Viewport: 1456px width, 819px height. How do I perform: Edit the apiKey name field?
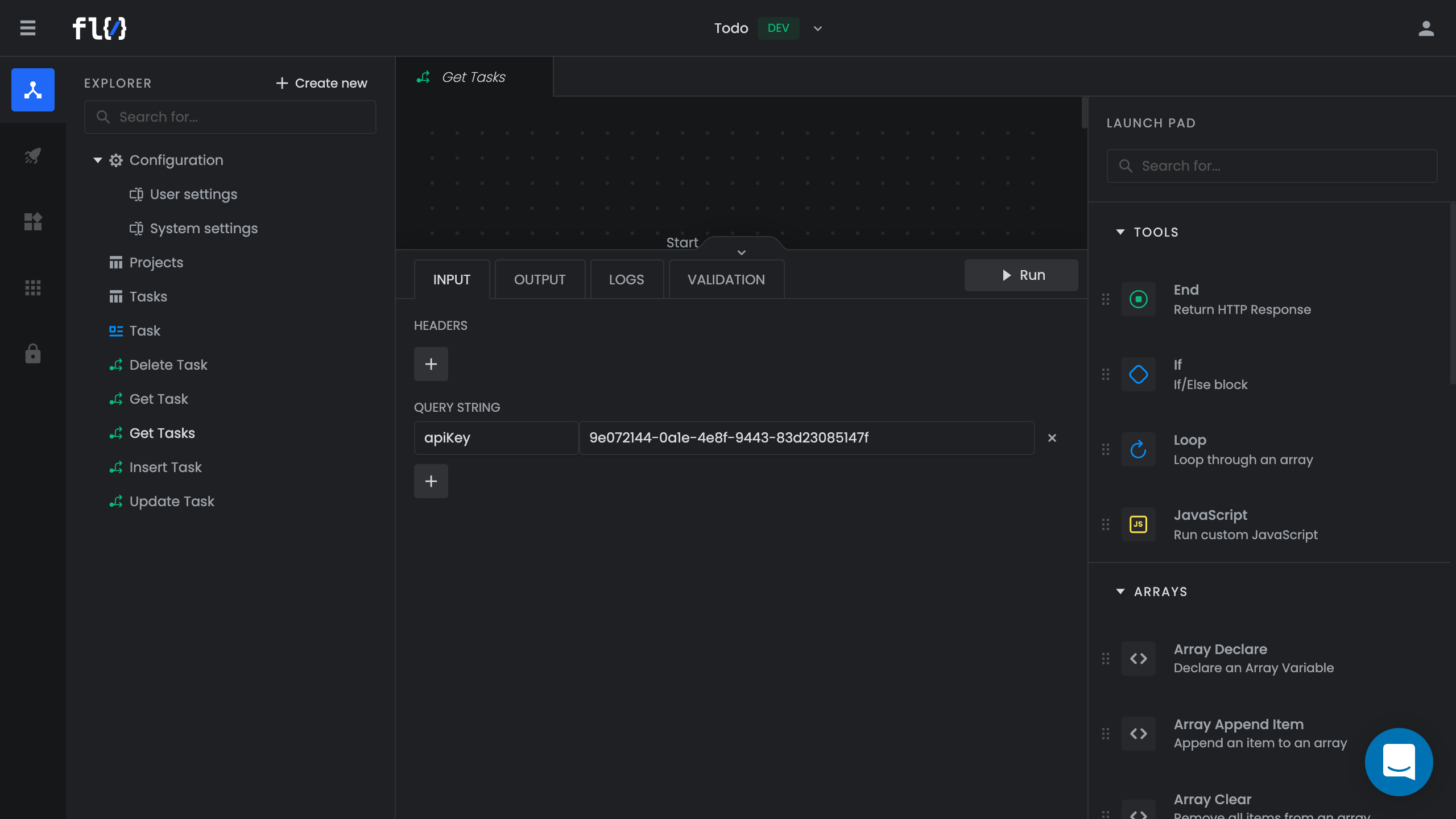pyautogui.click(x=496, y=438)
